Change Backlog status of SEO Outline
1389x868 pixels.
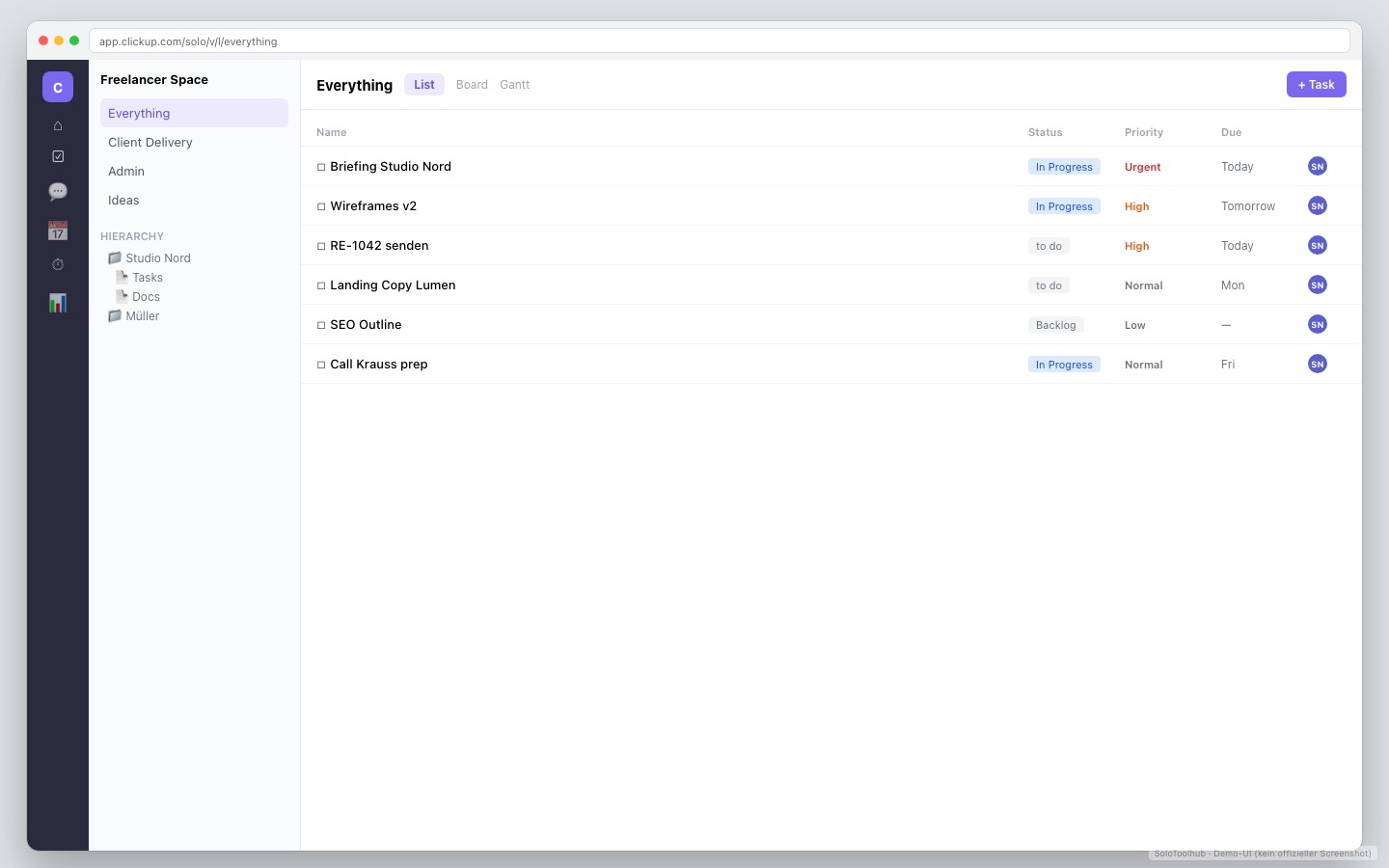point(1056,325)
